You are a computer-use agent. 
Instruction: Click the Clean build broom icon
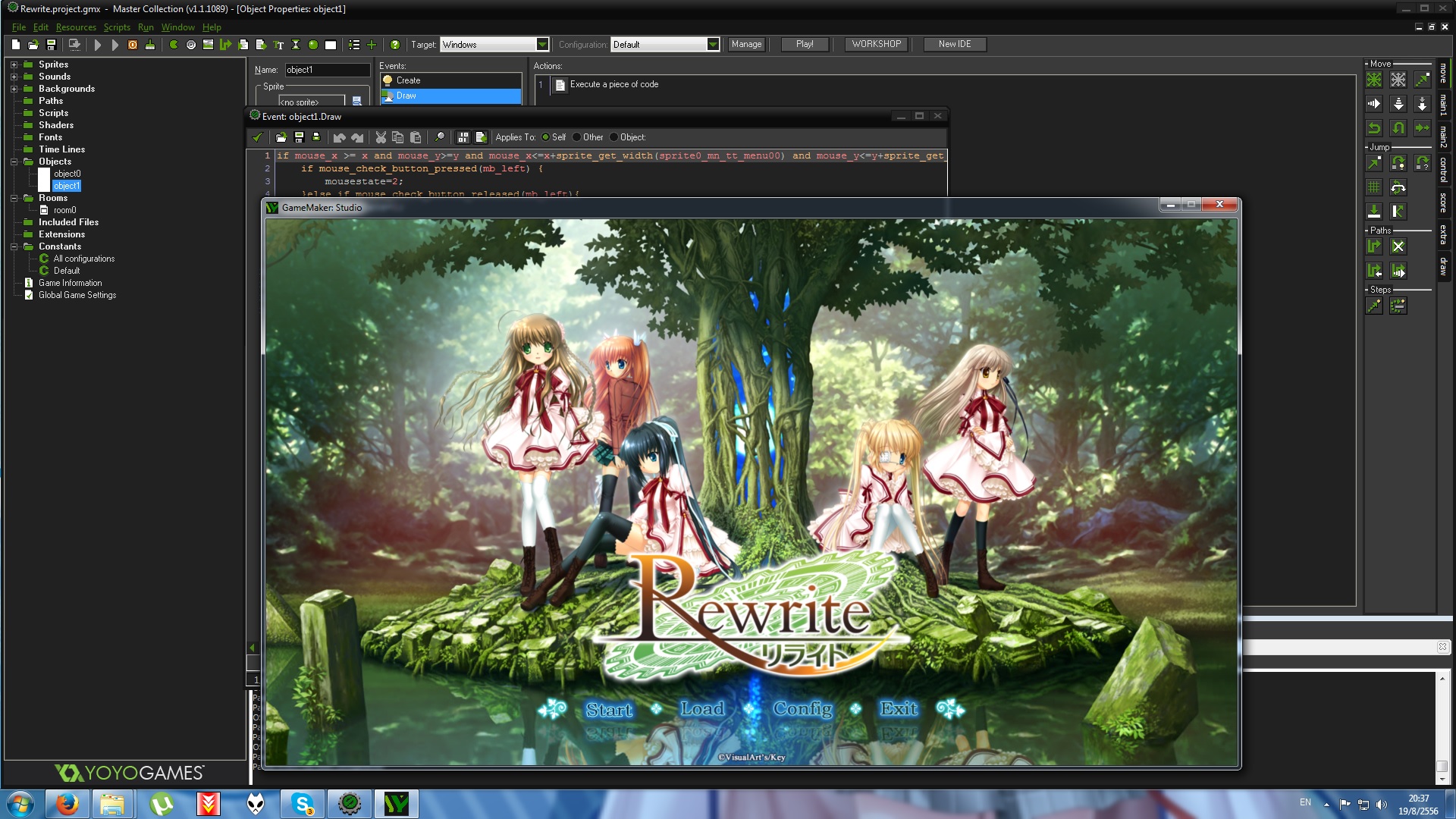coord(150,45)
